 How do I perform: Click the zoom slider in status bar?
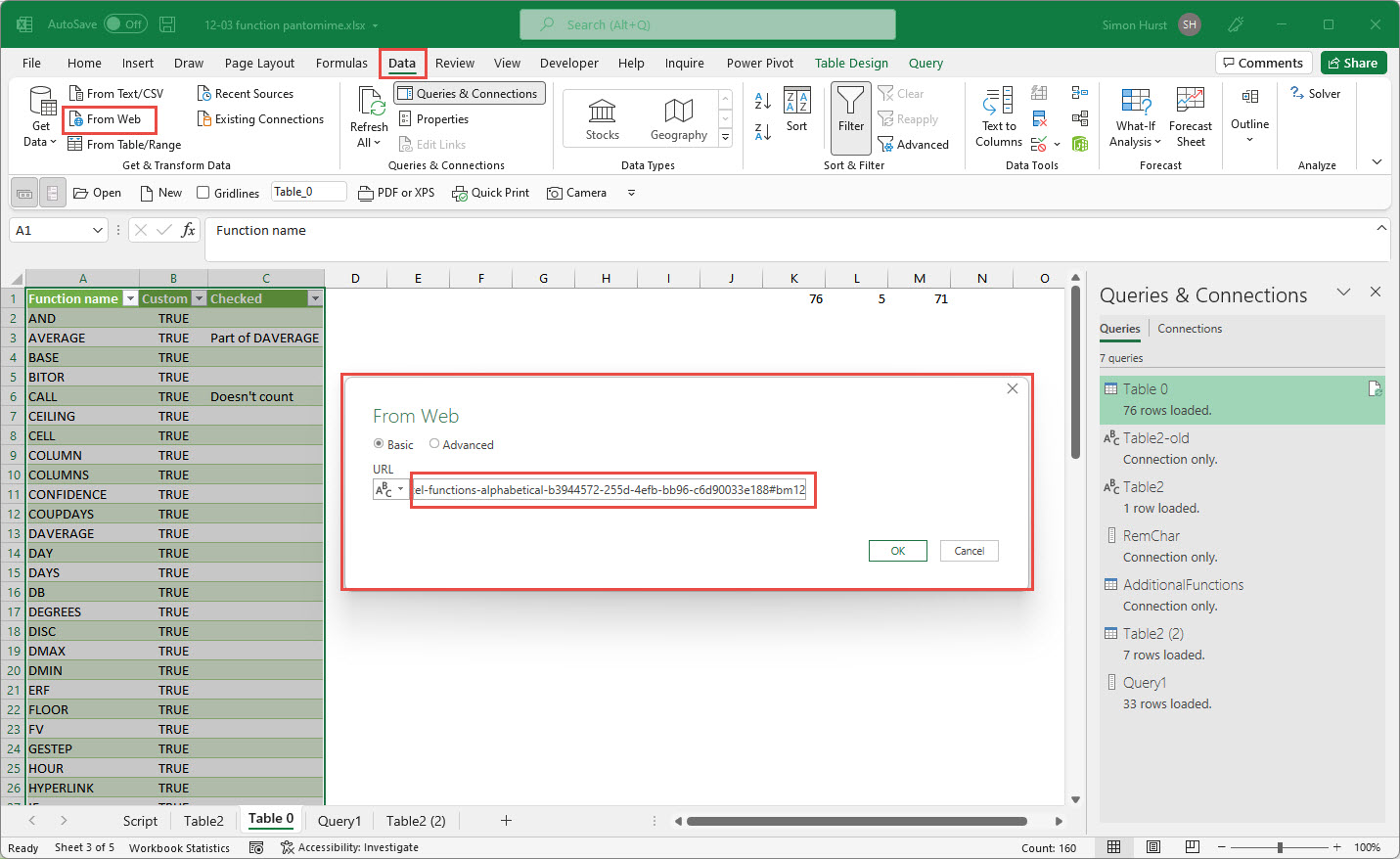pyautogui.click(x=1279, y=847)
